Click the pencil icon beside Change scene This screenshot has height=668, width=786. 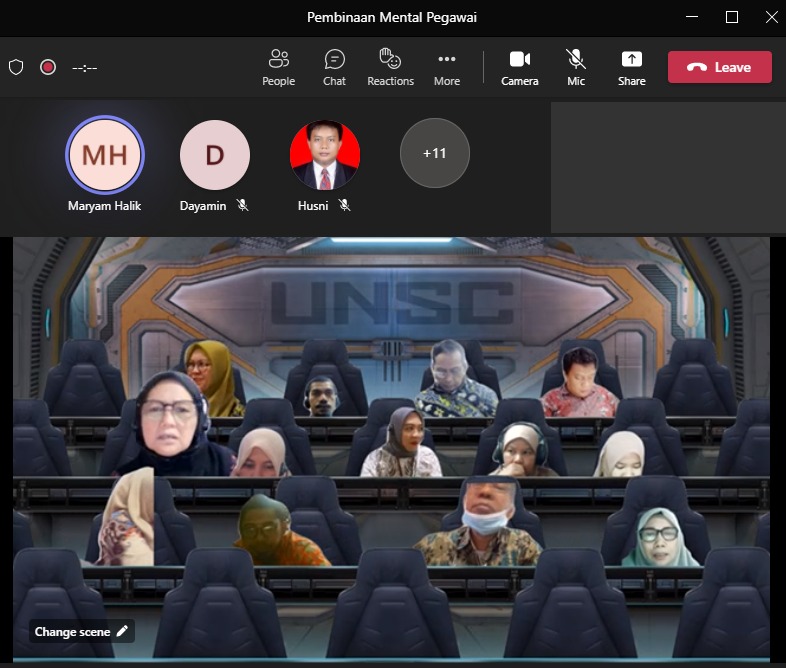(122, 631)
